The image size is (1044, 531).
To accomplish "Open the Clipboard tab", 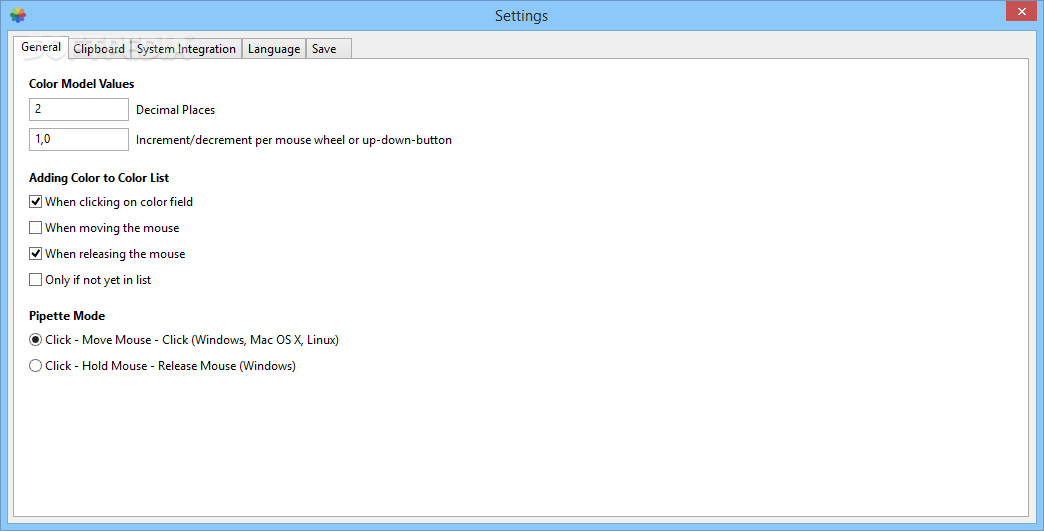I will click(99, 49).
